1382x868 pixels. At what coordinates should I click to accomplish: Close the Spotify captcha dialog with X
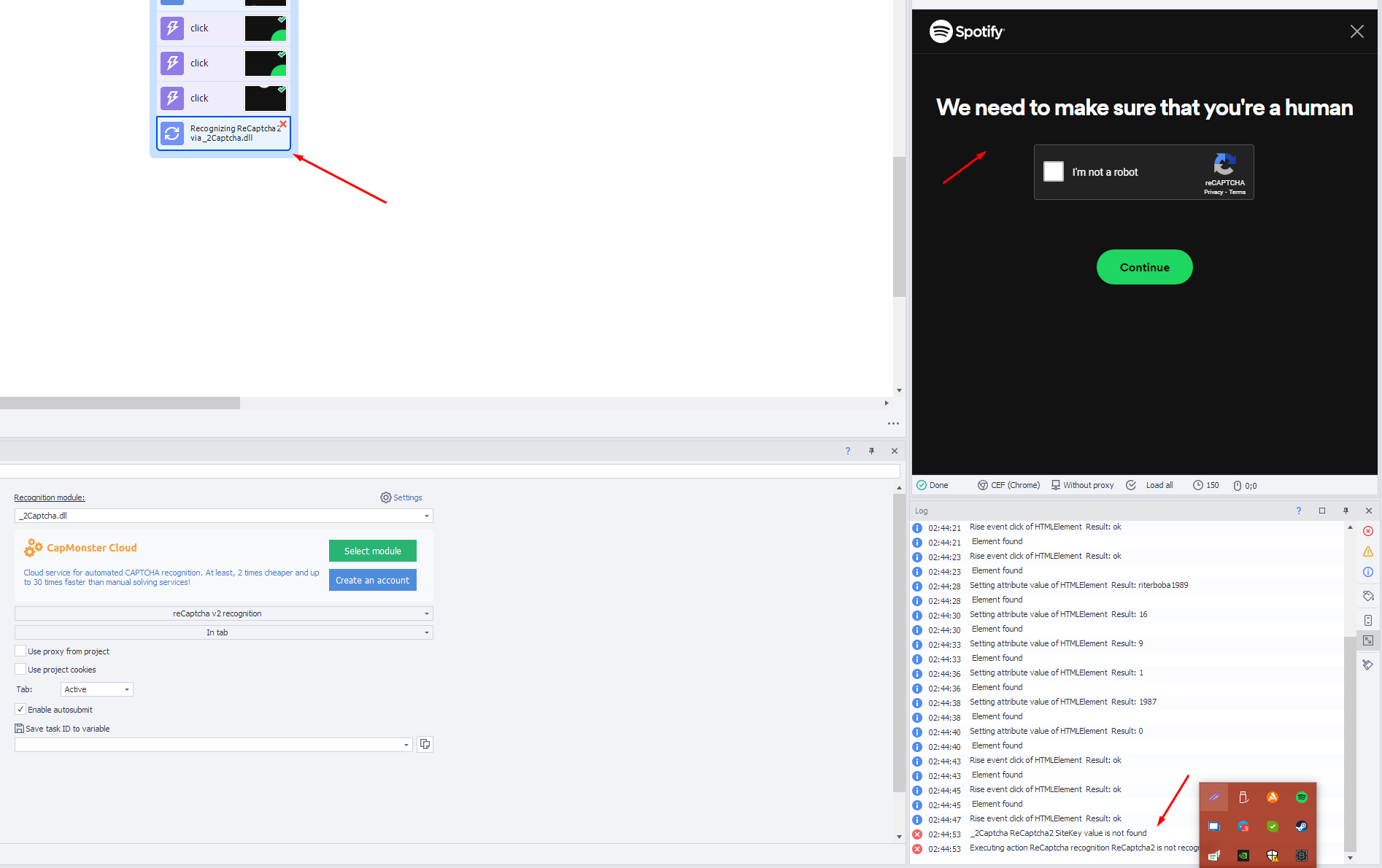(x=1356, y=31)
